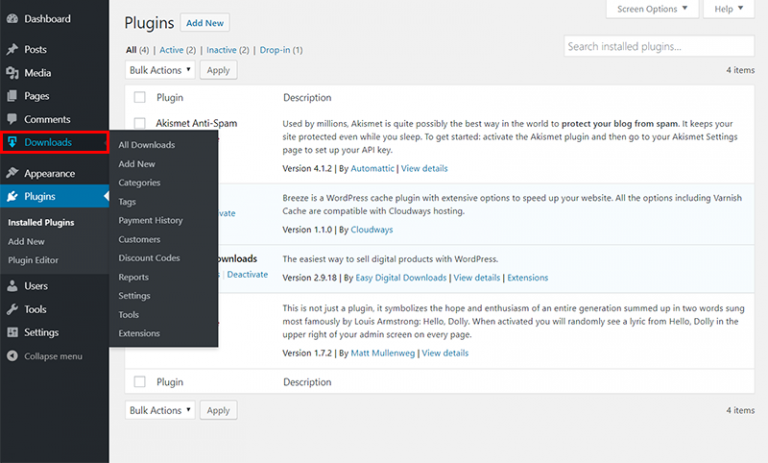This screenshot has width=768, height=463.
Task: Click the Pages icon in sidebar
Action: coord(12,96)
